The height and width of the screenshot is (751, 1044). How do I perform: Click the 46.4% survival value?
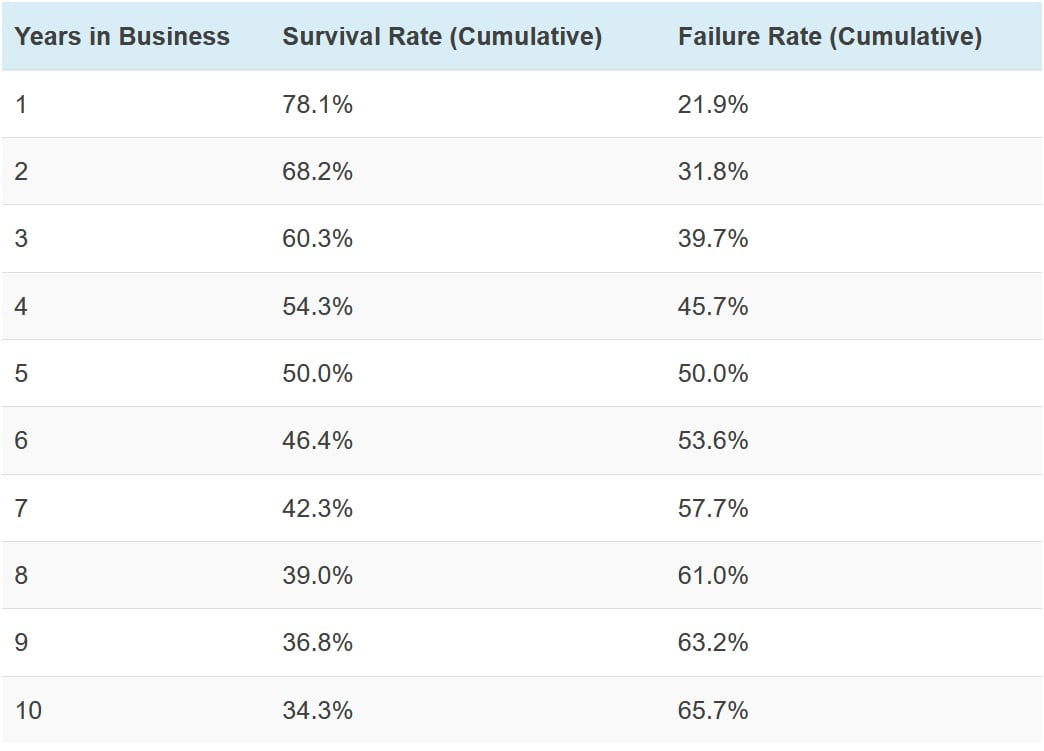click(x=317, y=440)
